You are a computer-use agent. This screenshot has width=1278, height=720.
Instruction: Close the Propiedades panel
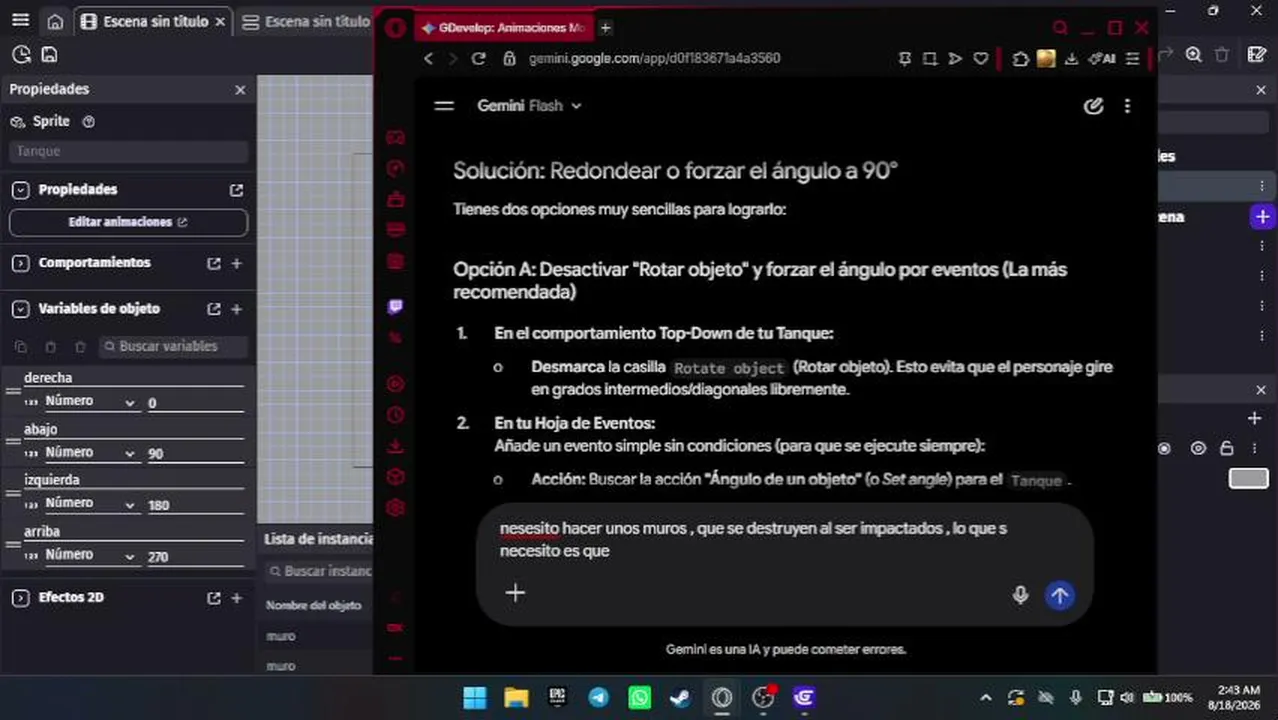click(240, 90)
